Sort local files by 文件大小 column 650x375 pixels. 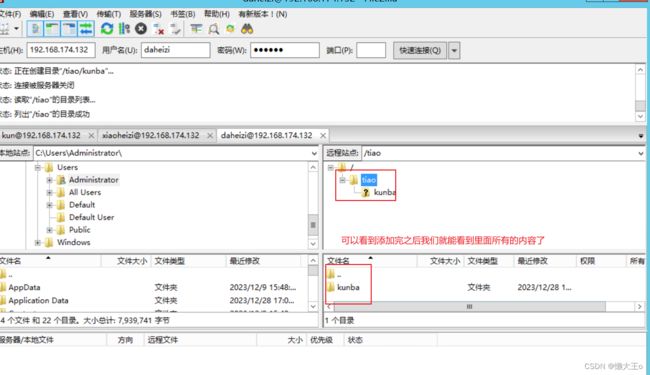[x=126, y=261]
